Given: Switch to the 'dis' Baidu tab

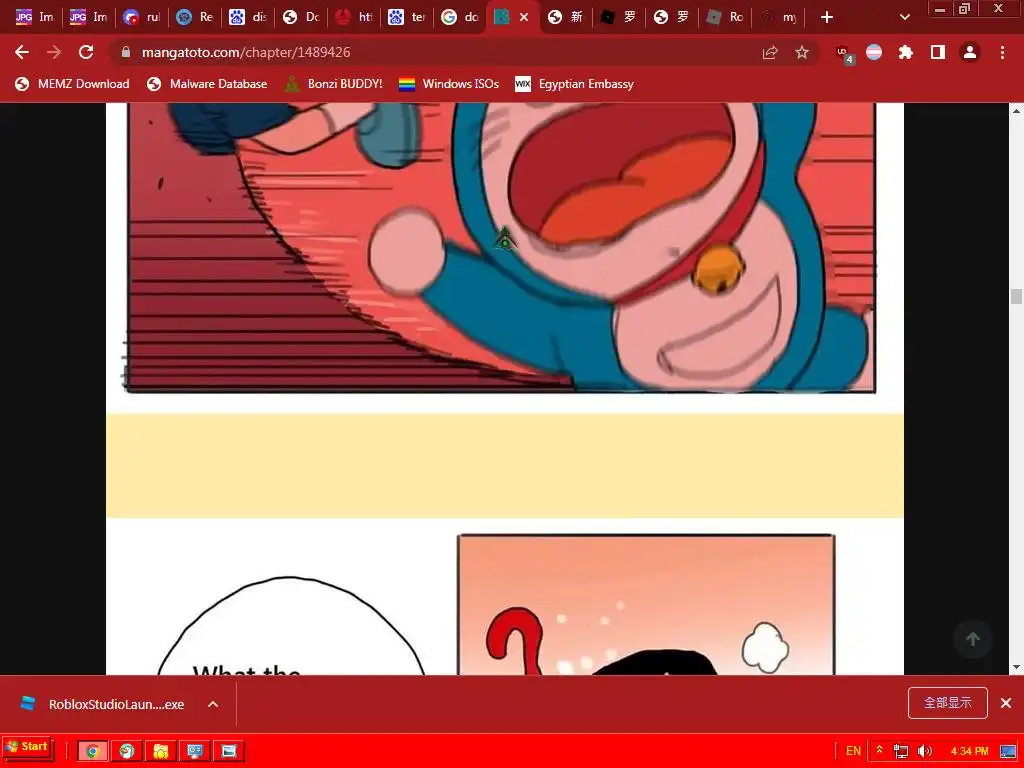Looking at the screenshot, I should click(249, 17).
